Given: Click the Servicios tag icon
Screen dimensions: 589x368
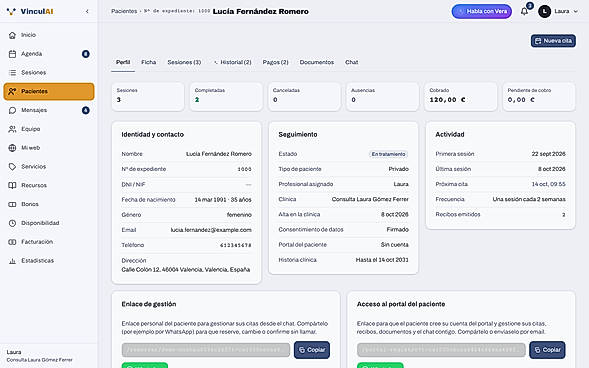Looking at the screenshot, I should (12, 166).
